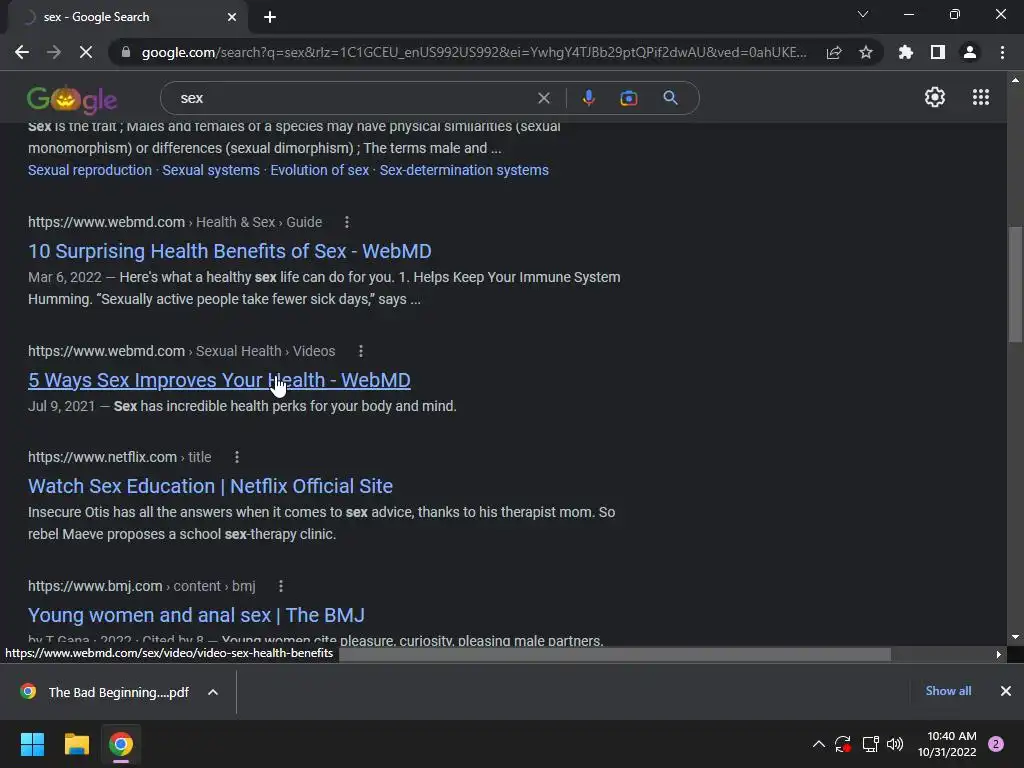This screenshot has height=768, width=1024.
Task: Bookmark this page with the star
Action: click(866, 52)
